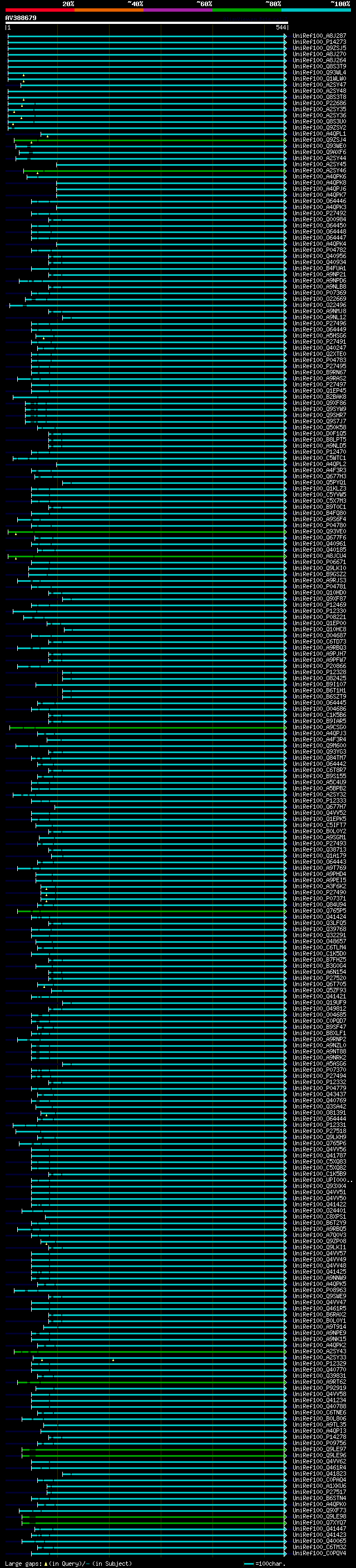Select the AV388679 query name
Image resolution: width=356 pixels, height=1568 pixels.
tap(21, 18)
